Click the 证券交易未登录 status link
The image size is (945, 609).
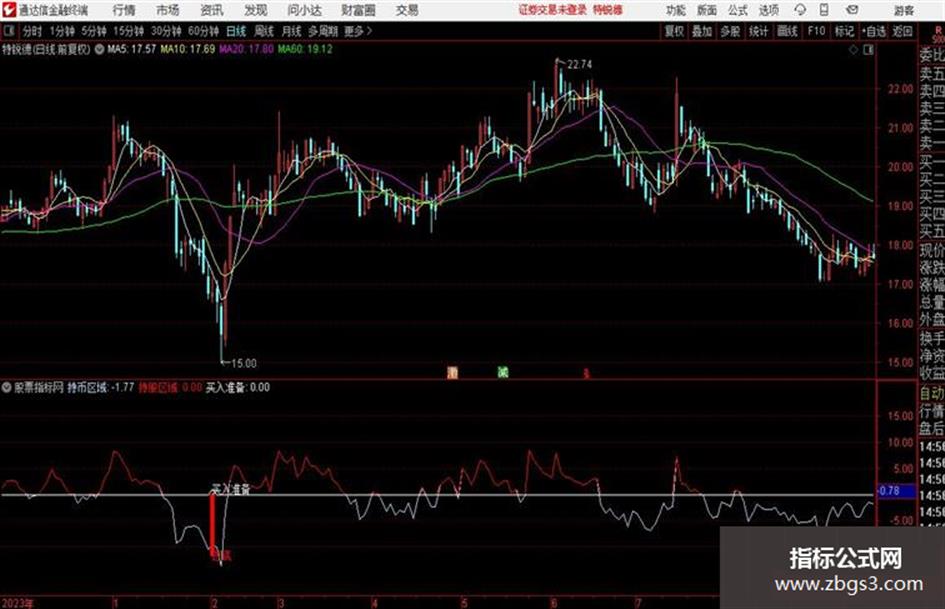(x=553, y=10)
